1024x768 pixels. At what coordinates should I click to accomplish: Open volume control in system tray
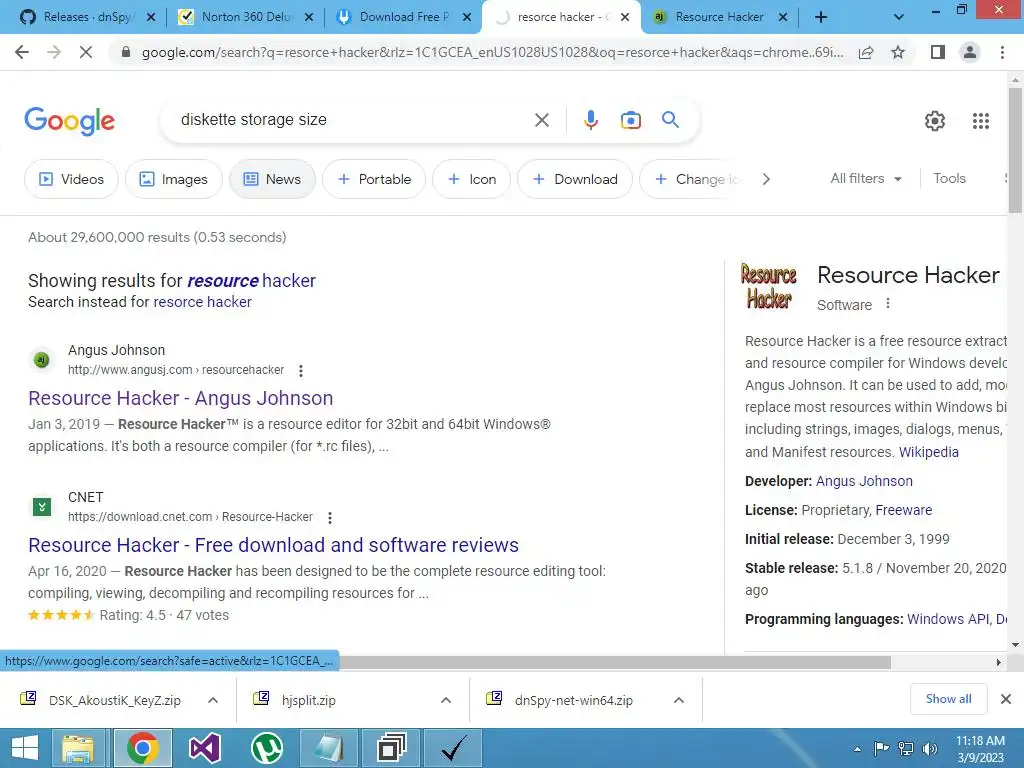tap(929, 749)
